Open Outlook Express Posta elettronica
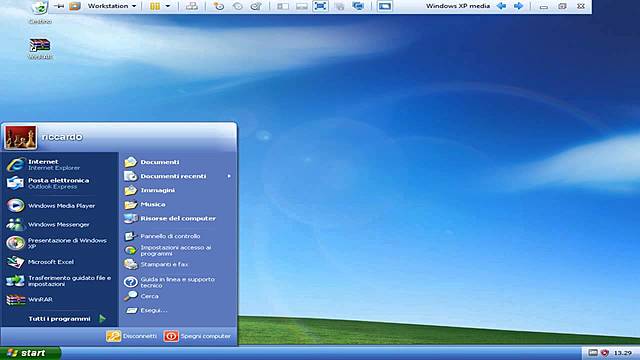640x360 pixels. pos(60,183)
